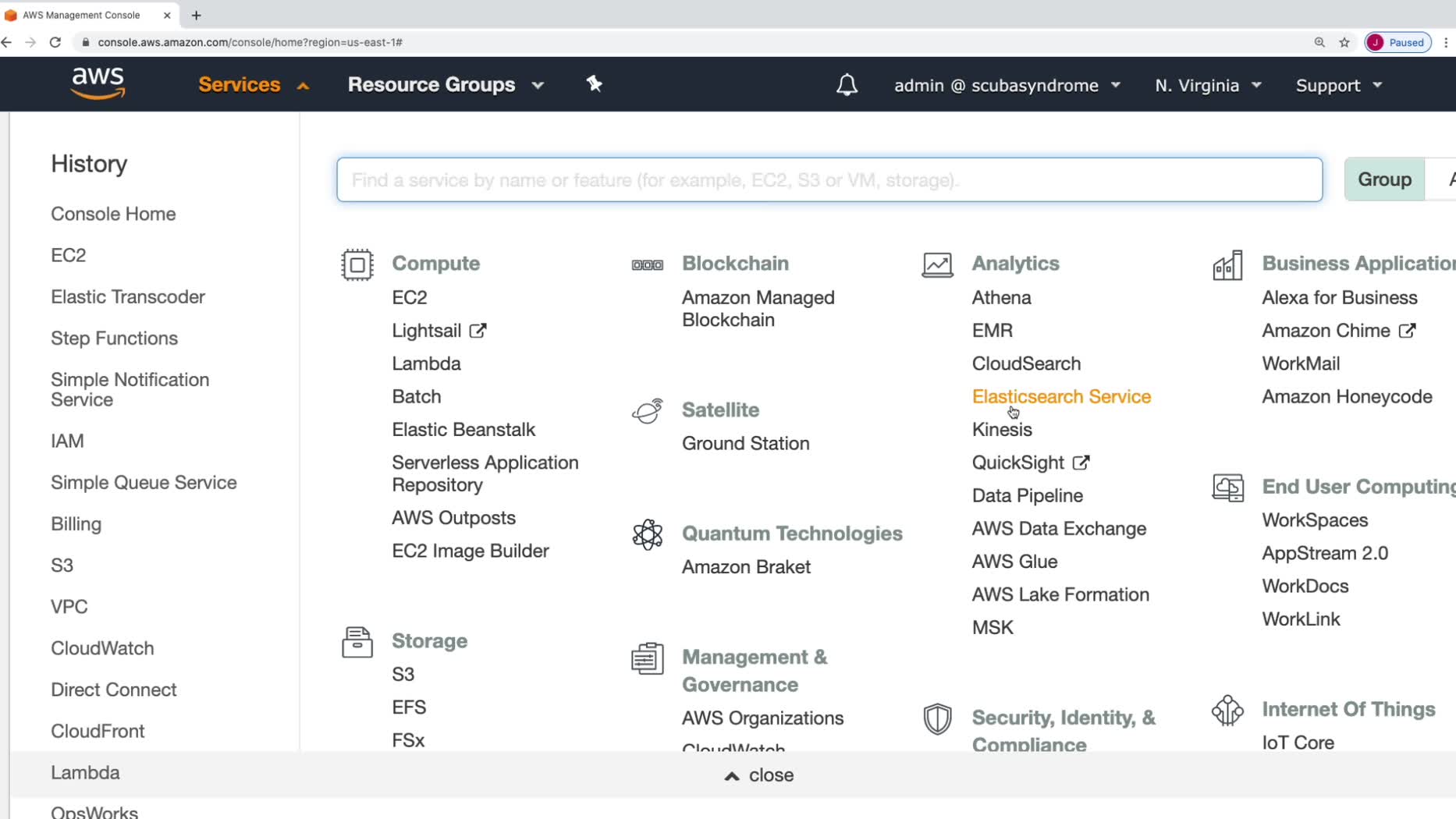Expand the Resource Groups dropdown
Screen dimensions: 1456x819
pos(446,84)
